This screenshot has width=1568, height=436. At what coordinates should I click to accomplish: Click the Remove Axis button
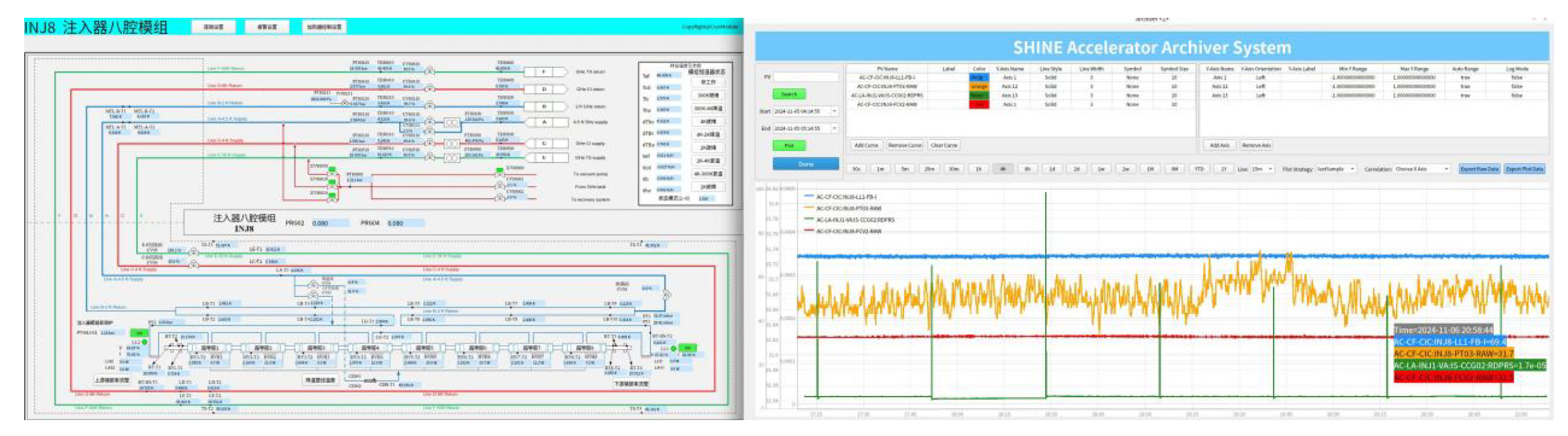1256,145
